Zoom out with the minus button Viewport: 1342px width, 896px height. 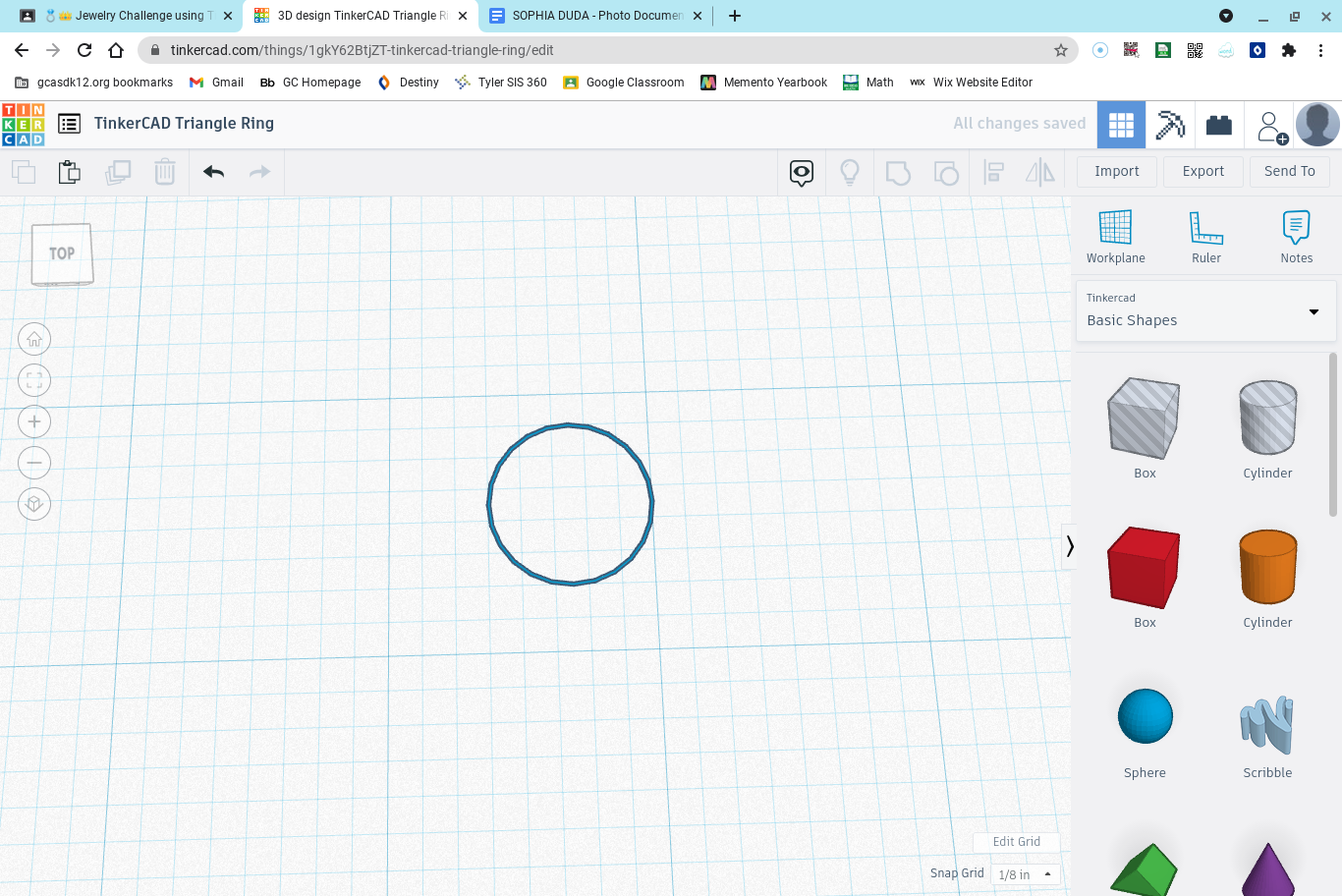click(x=34, y=463)
